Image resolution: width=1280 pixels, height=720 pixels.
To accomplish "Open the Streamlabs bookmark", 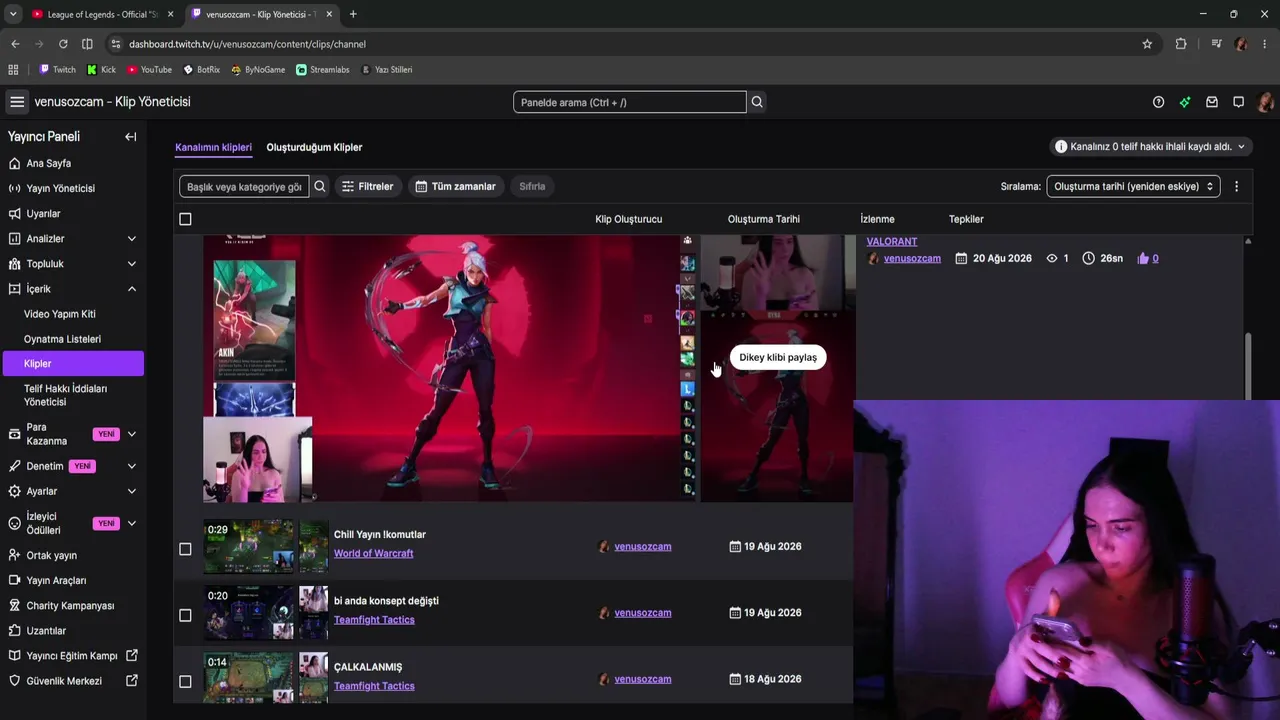I will pyautogui.click(x=323, y=70).
